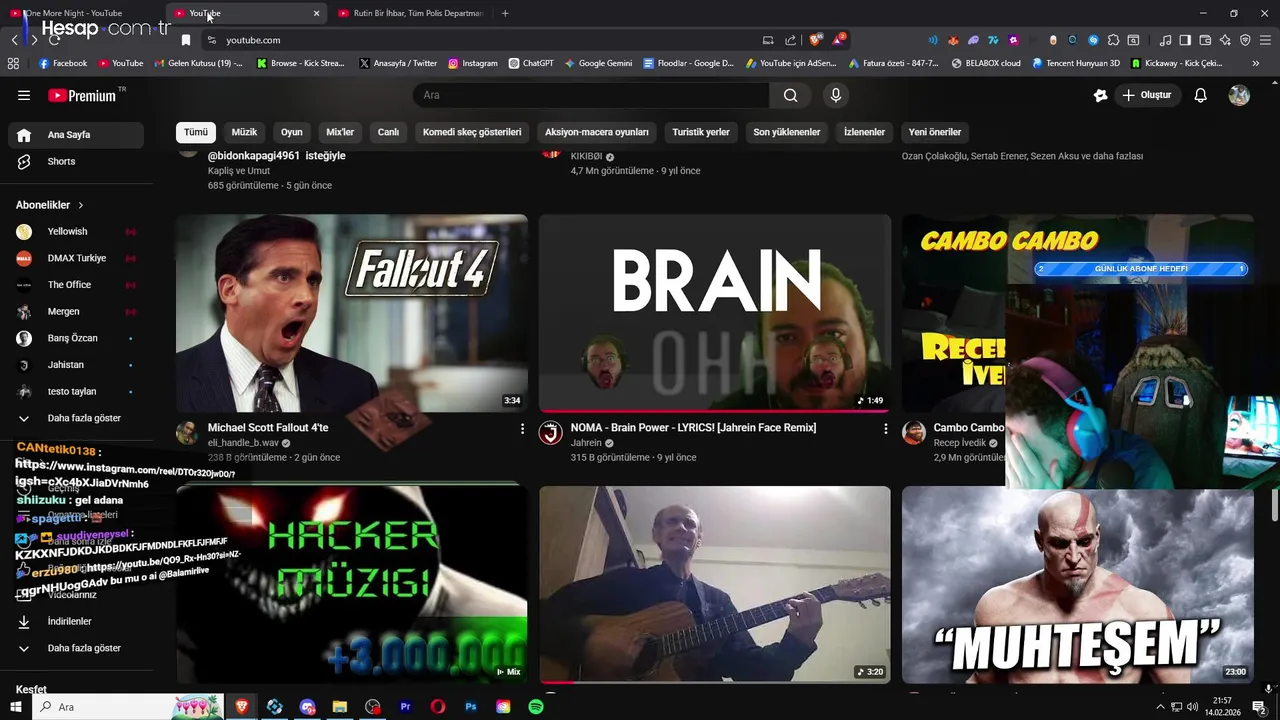
Task: Open Brave wallet icon in toolbar
Action: coord(1205,40)
